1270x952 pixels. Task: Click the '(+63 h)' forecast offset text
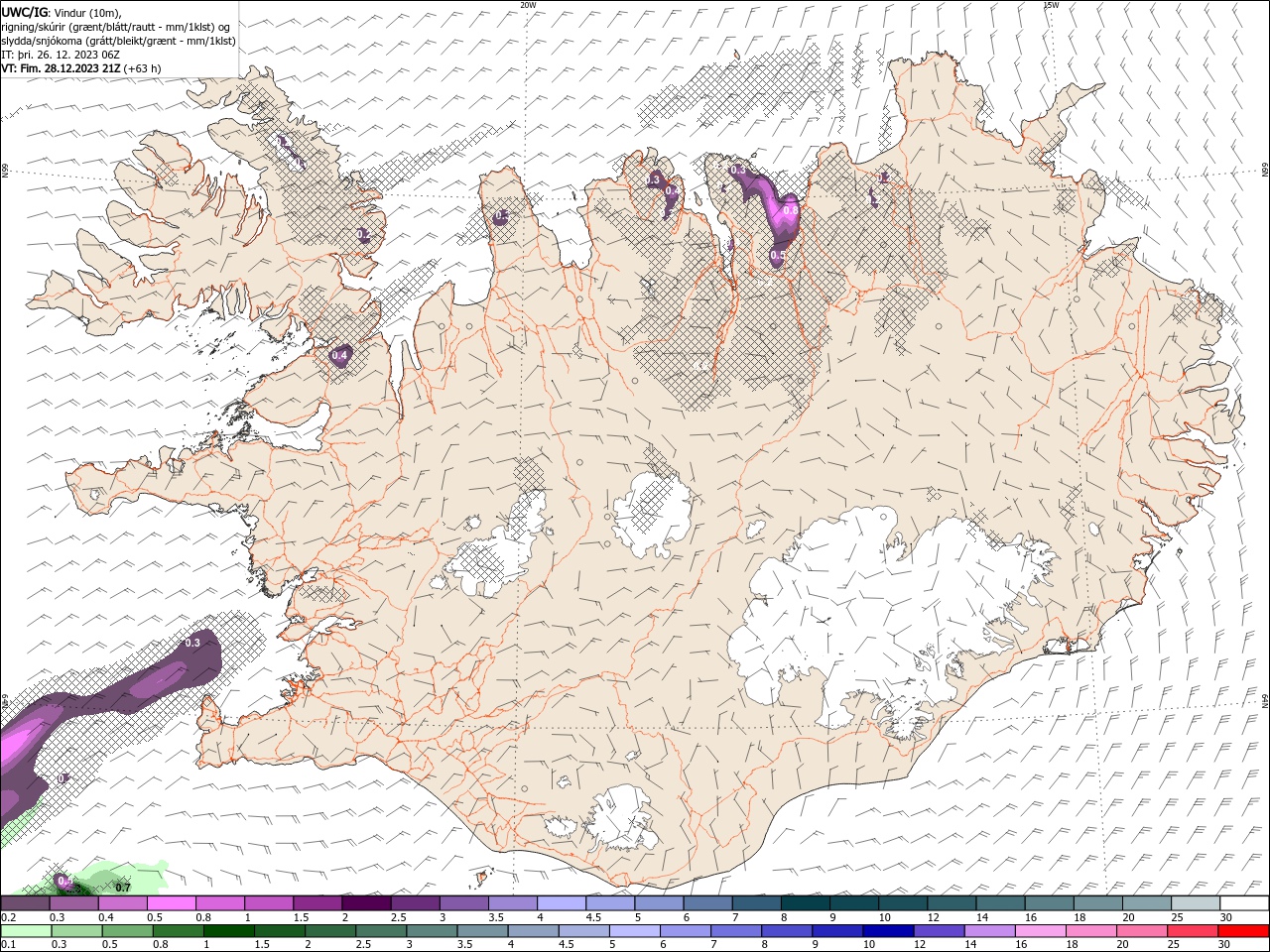[143, 68]
